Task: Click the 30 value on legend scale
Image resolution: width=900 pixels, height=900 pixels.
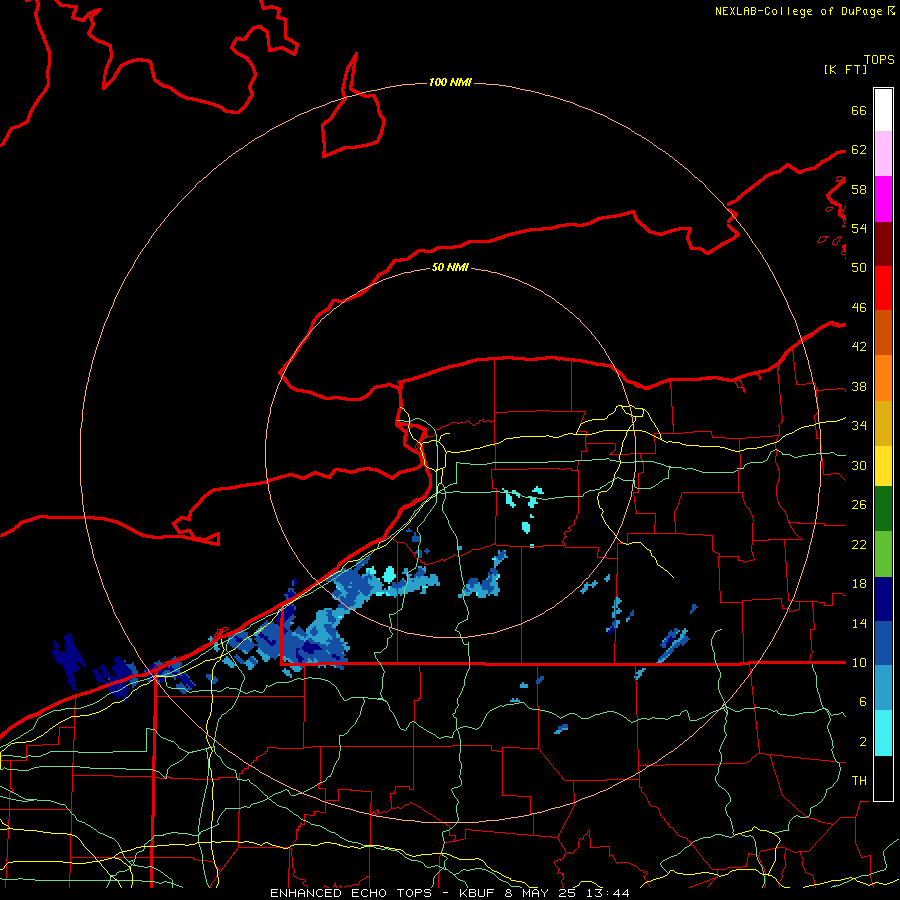Action: coord(859,465)
